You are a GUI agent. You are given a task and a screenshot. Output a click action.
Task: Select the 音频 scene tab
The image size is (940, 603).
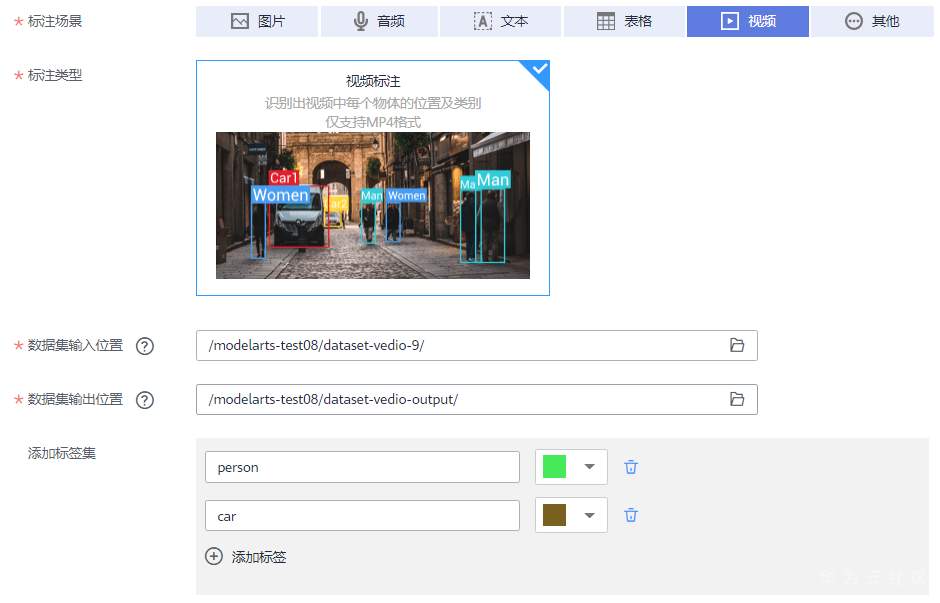pyautogui.click(x=379, y=22)
